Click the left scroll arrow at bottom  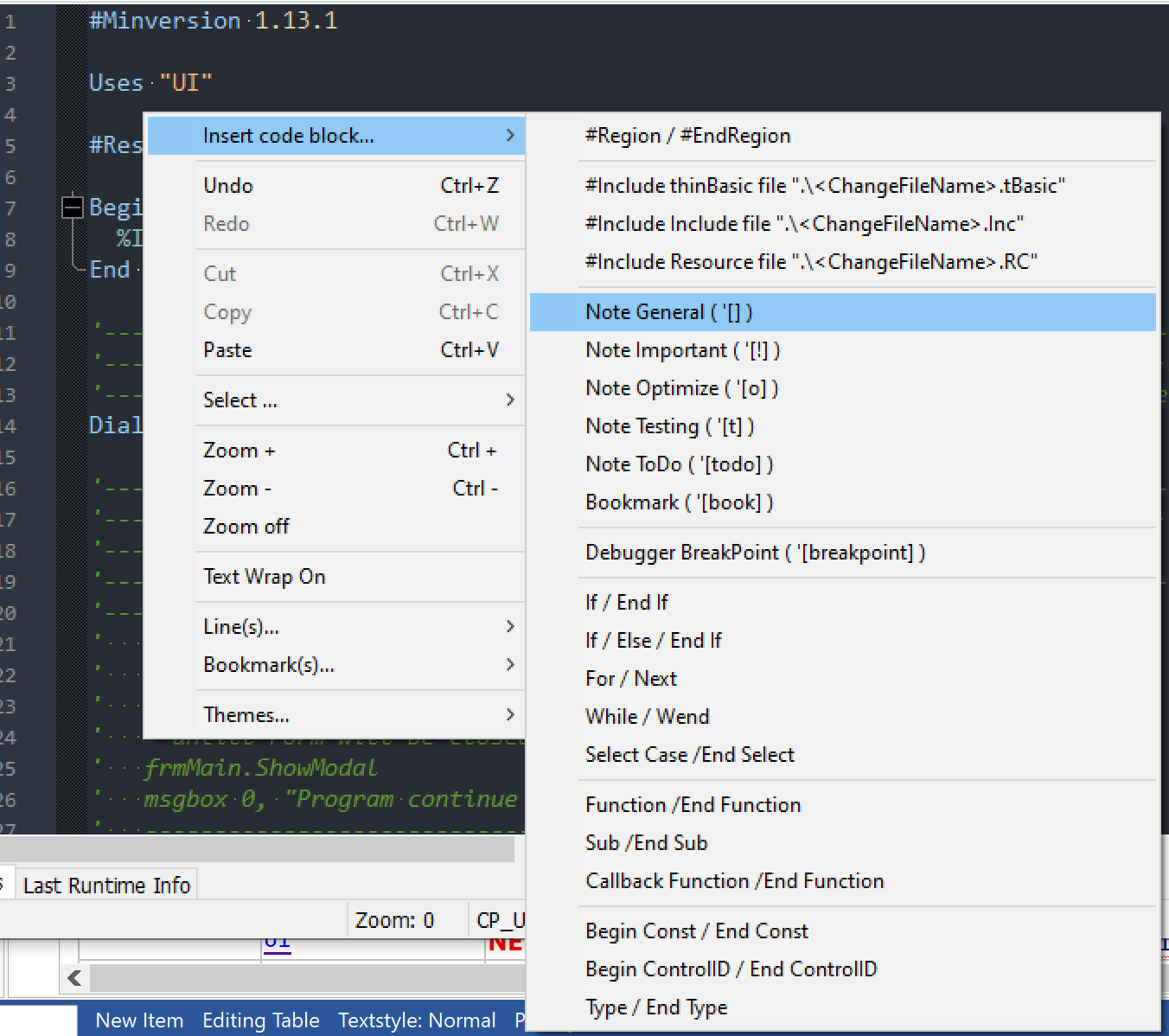click(x=74, y=978)
